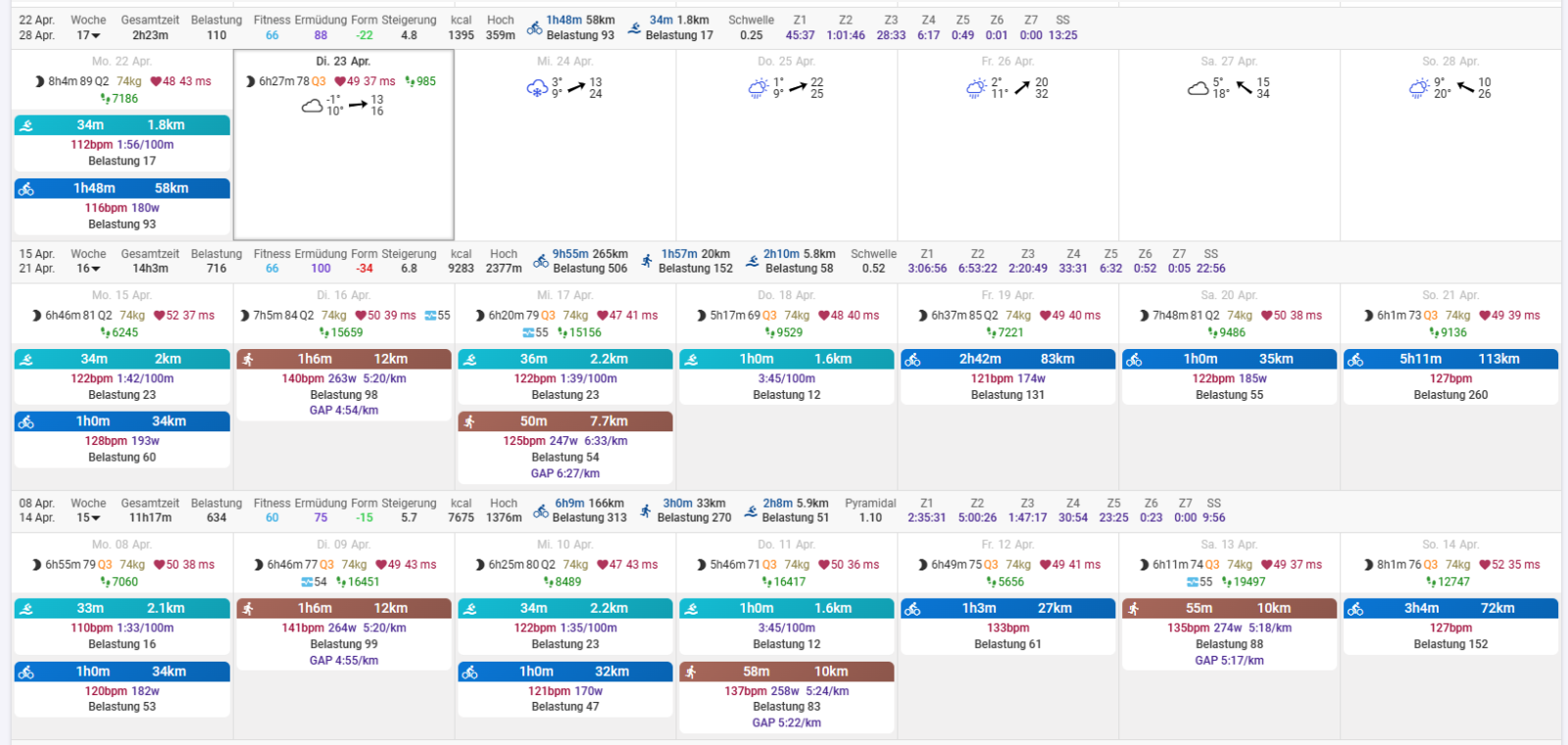Image resolution: width=1568 pixels, height=745 pixels.
Task: Click swim icon in week 17 summary row
Action: (x=634, y=28)
